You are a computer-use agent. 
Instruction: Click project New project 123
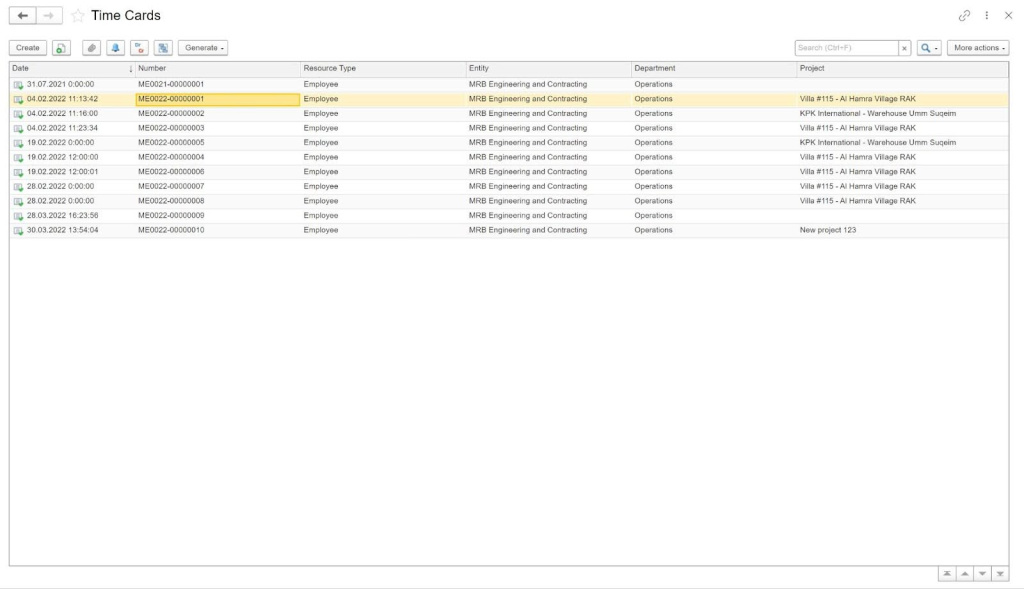[827, 230]
